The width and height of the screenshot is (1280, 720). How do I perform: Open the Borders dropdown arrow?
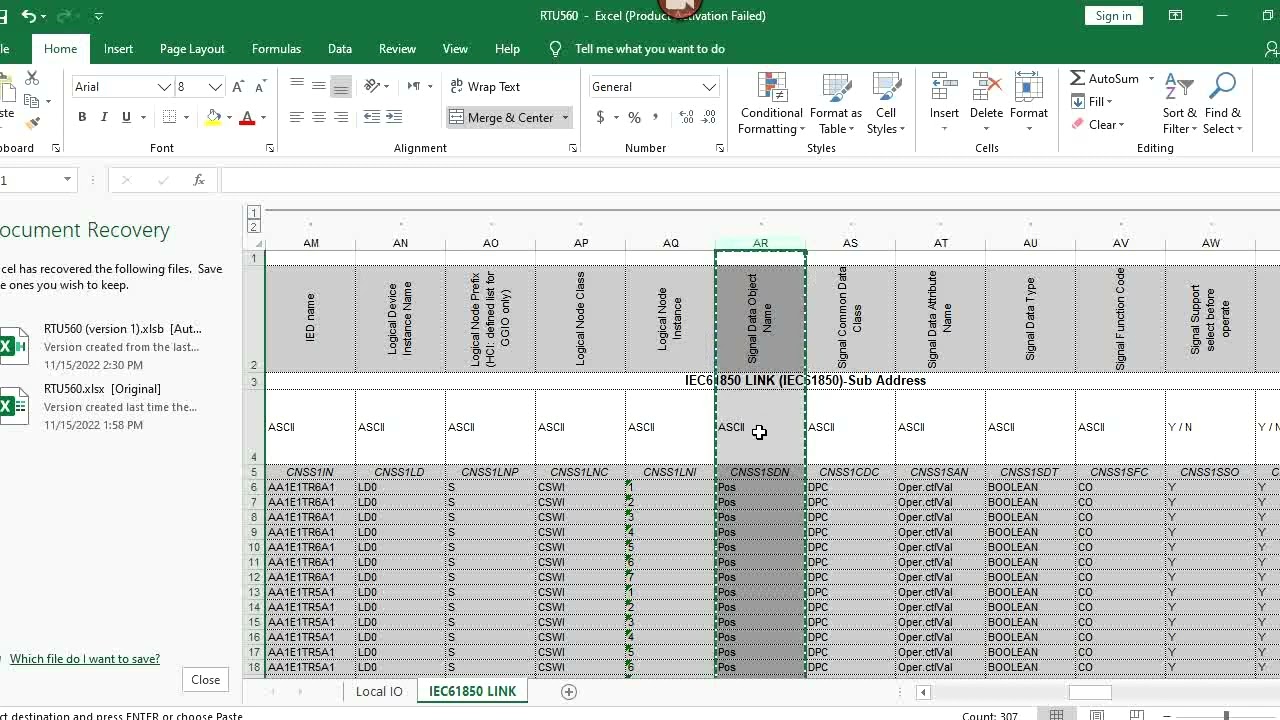click(x=186, y=117)
